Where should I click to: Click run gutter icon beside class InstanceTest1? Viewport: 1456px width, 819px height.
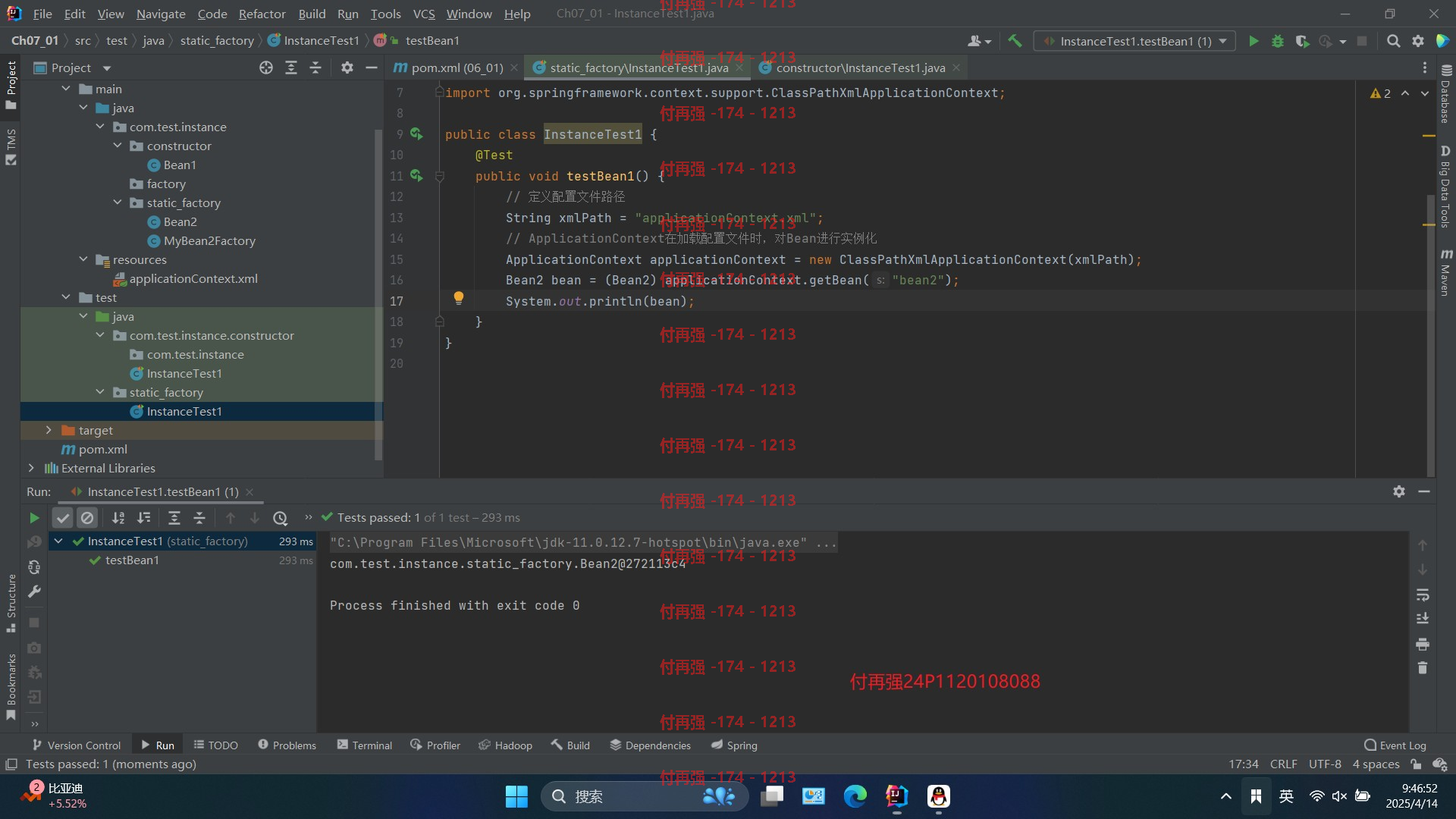point(416,133)
